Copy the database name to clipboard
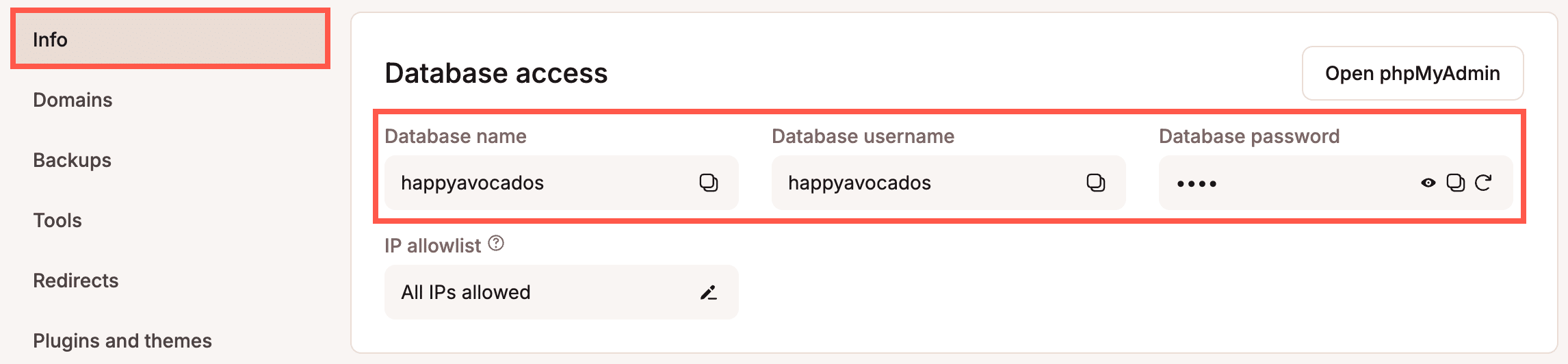 709,183
